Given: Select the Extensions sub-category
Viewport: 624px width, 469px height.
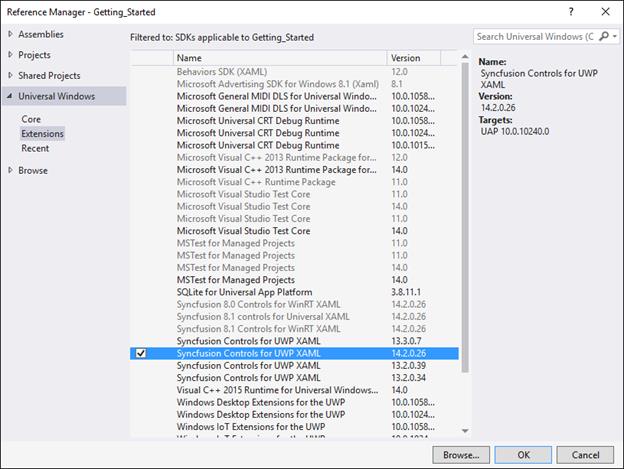Looking at the screenshot, I should click(42, 134).
